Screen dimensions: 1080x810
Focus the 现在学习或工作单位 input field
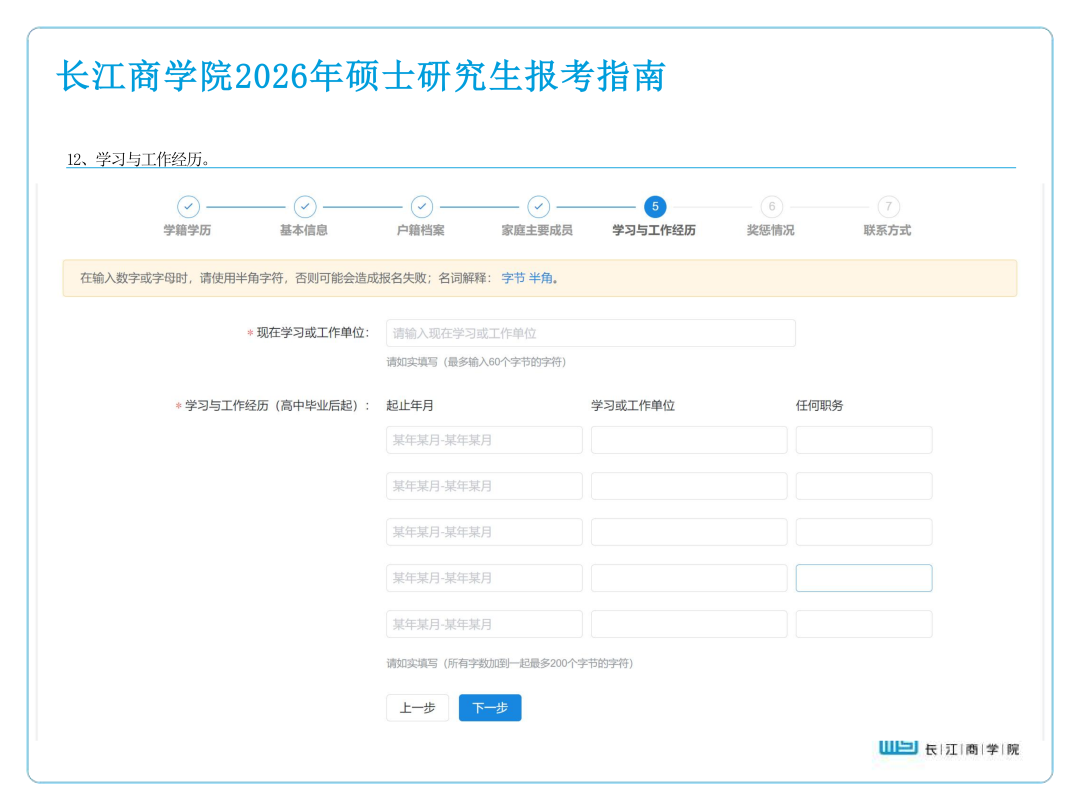[590, 333]
